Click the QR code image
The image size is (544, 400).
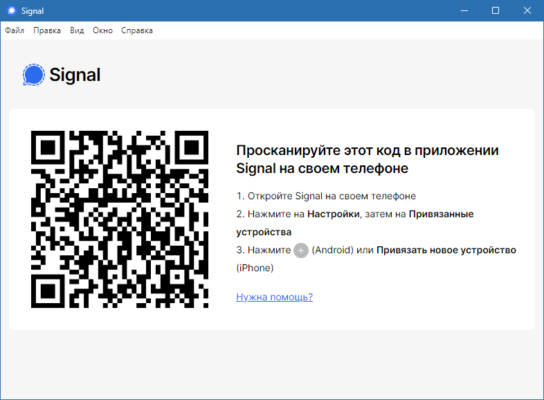120,219
